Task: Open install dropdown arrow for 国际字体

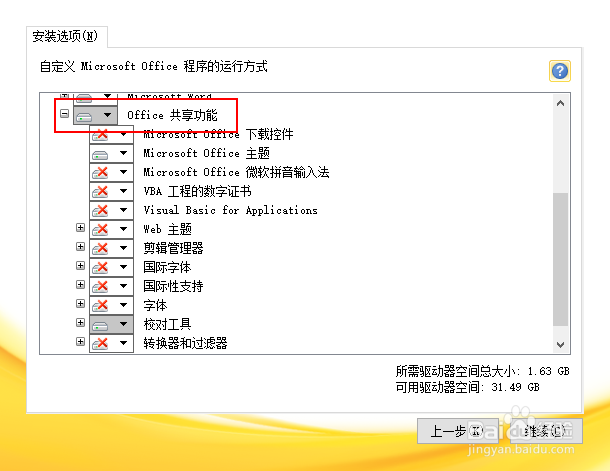Action: [x=124, y=267]
